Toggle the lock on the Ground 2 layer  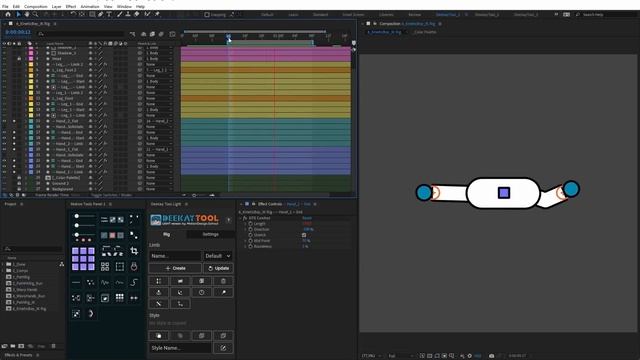[x=19, y=183]
